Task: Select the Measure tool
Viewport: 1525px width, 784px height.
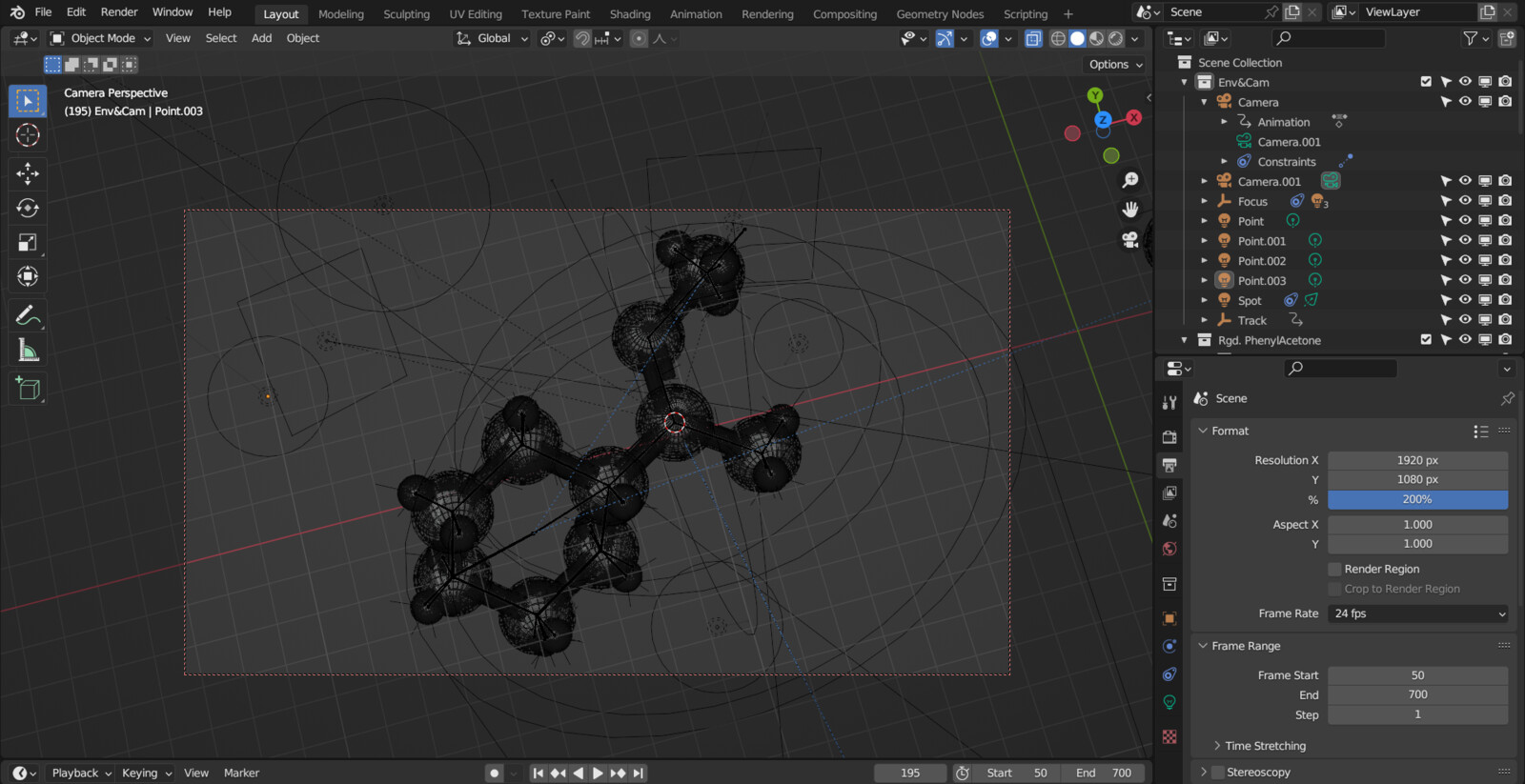Action: (x=28, y=351)
